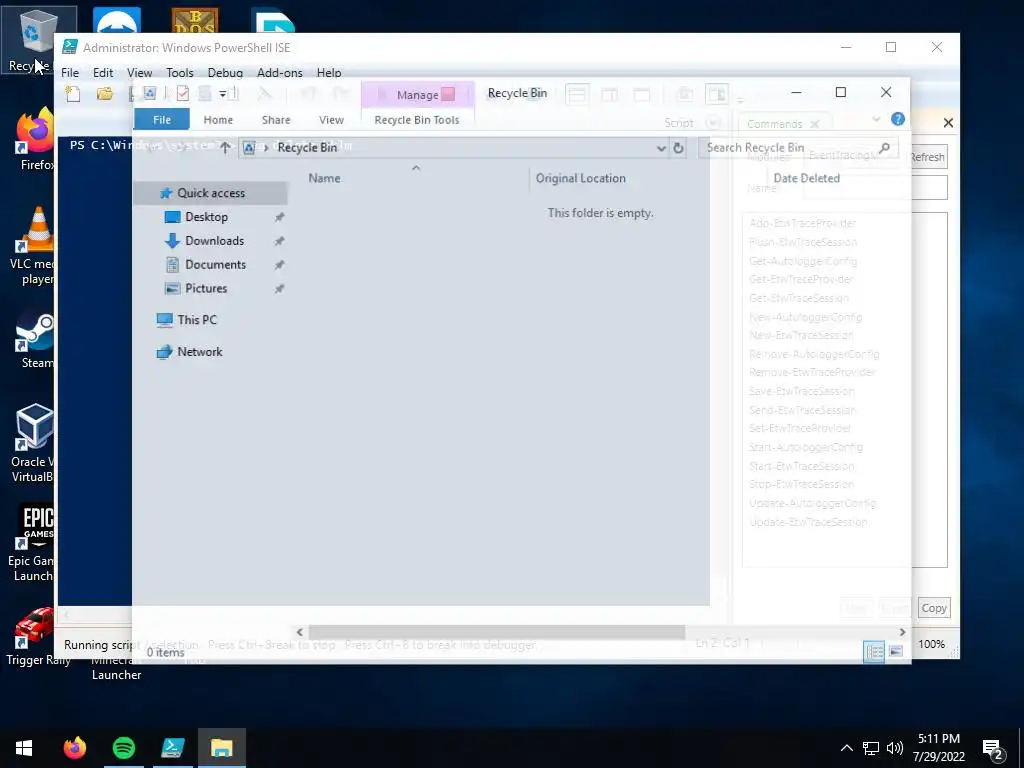The width and height of the screenshot is (1024, 768).
Task: Open the Oracle VM VirtualBox desktop shortcut
Action: pyautogui.click(x=31, y=443)
